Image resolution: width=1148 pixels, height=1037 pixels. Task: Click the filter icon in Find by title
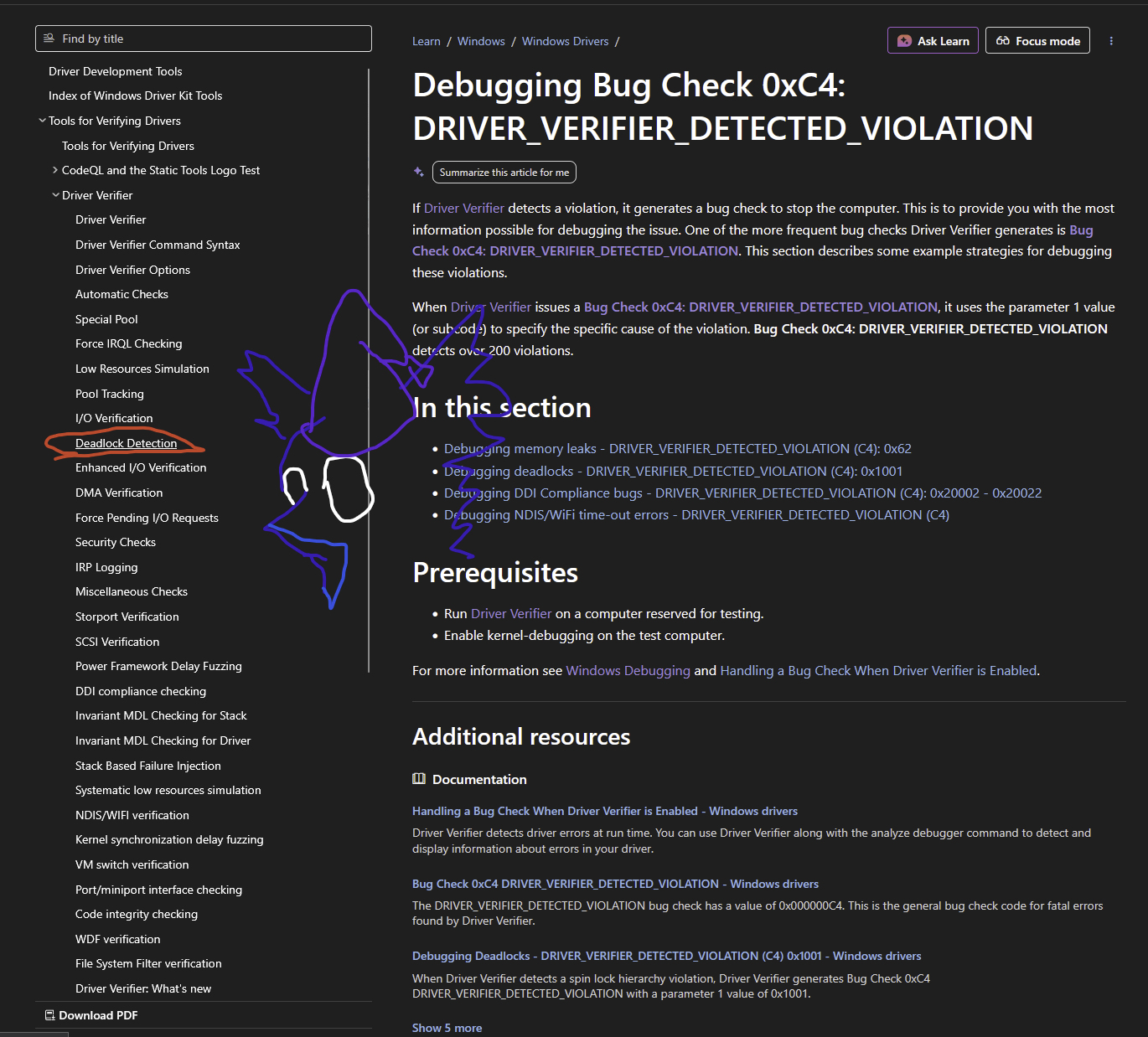click(49, 39)
